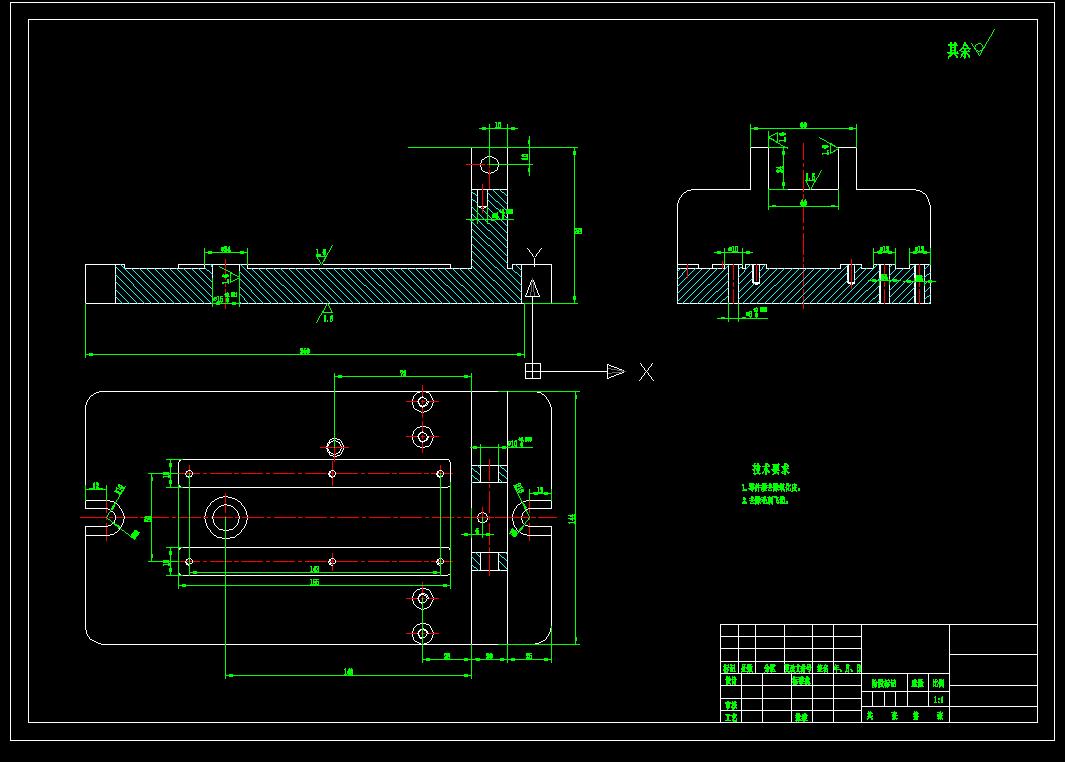Click the X axis label of UCS
1065x762 pixels.
[x=646, y=371]
